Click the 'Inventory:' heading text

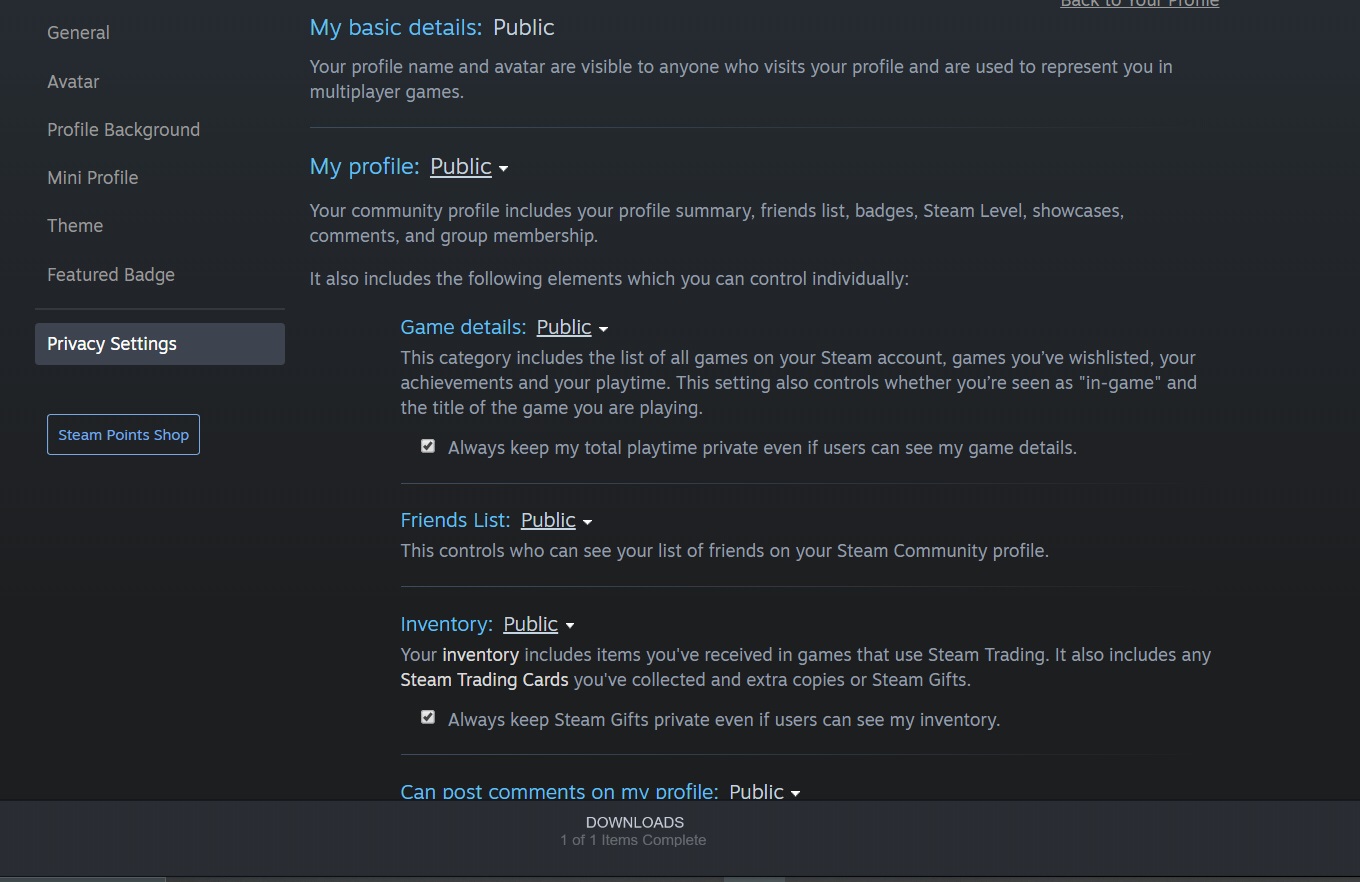[x=446, y=625]
